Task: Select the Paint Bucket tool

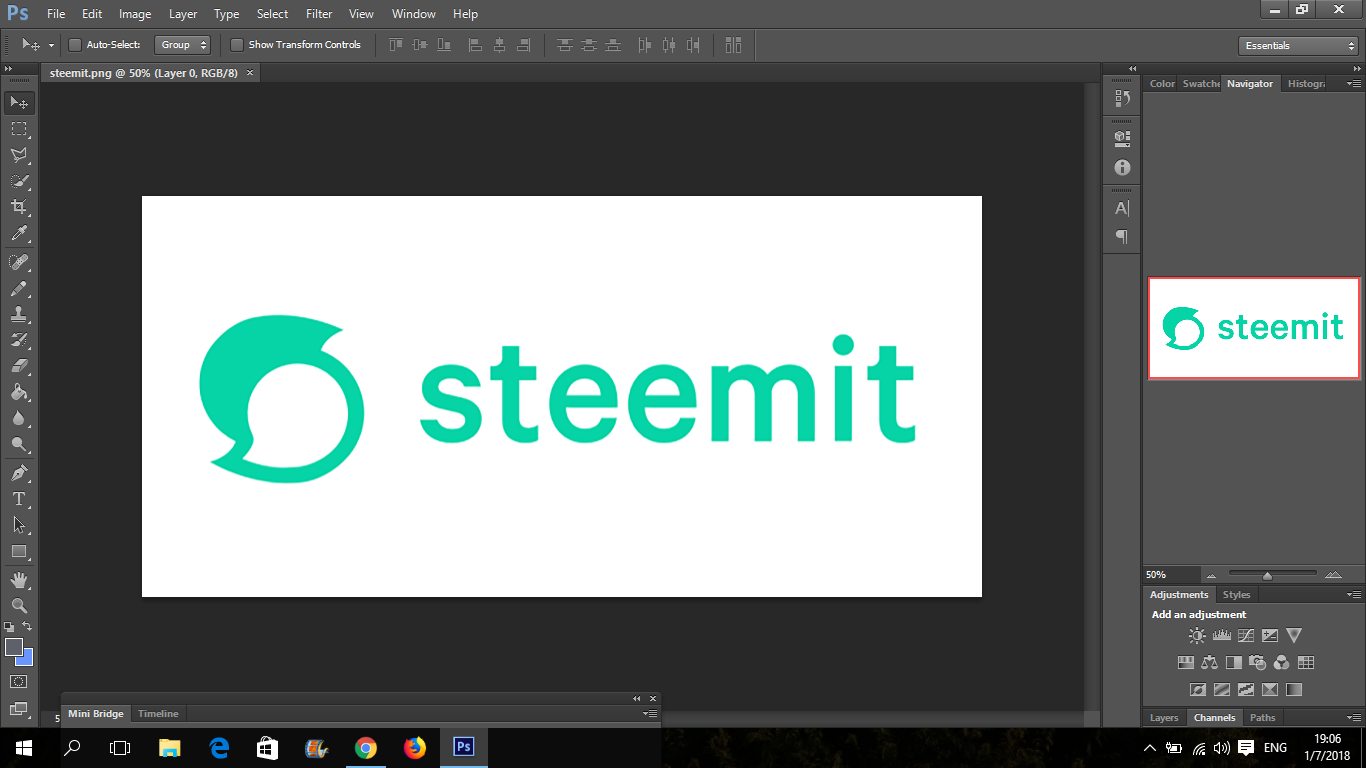Action: 19,392
